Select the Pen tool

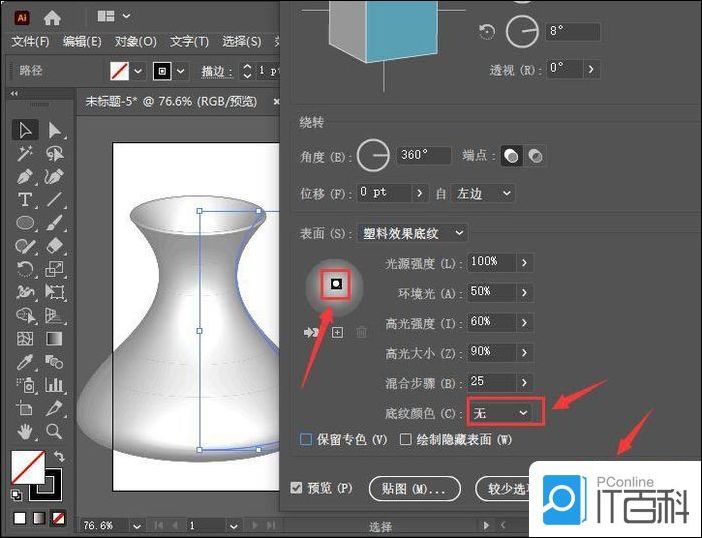25,176
